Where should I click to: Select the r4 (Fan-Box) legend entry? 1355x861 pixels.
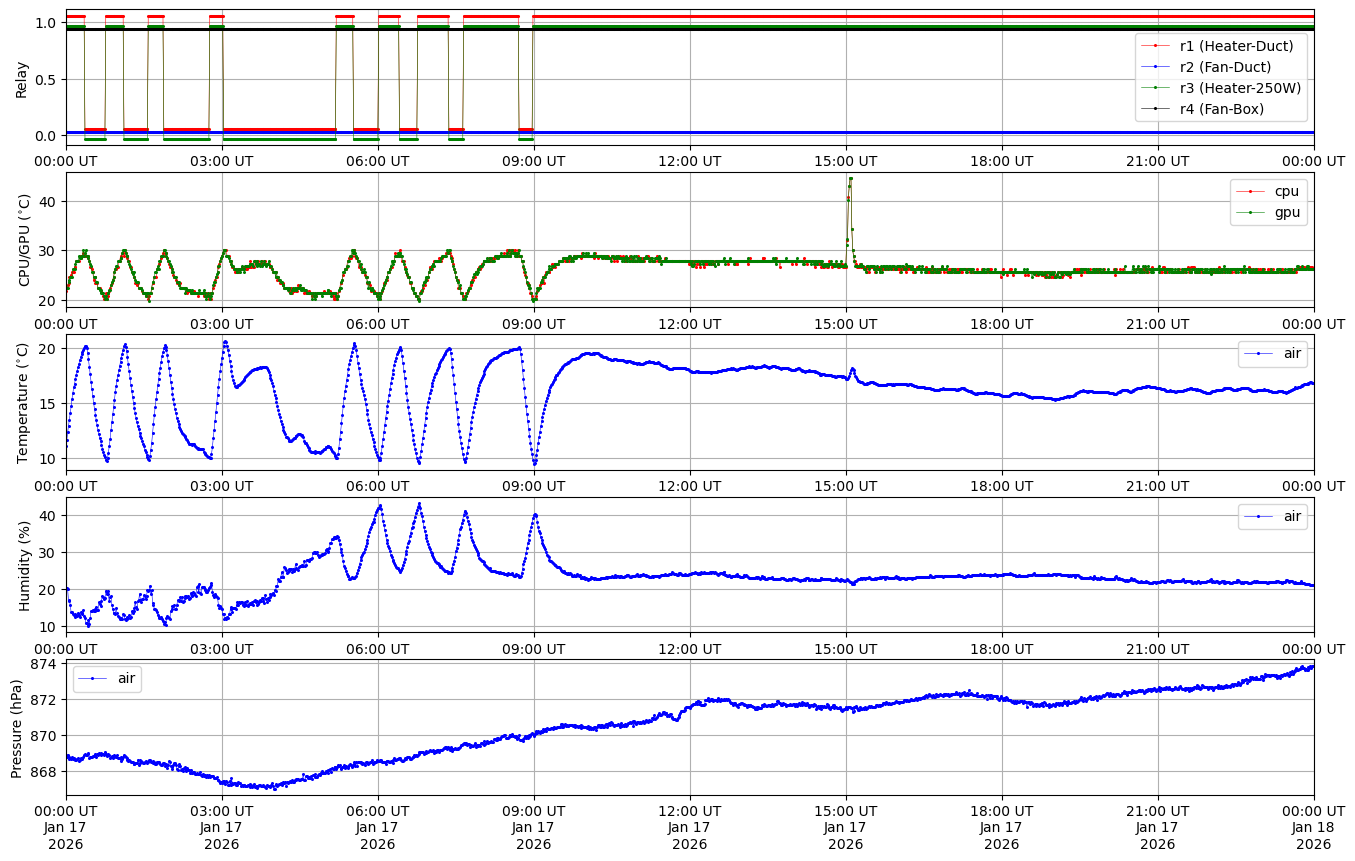click(1221, 109)
